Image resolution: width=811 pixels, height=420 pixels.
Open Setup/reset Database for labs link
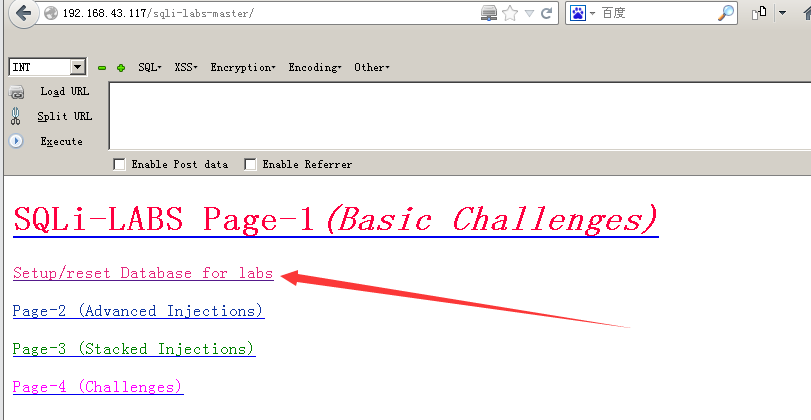[143, 273]
